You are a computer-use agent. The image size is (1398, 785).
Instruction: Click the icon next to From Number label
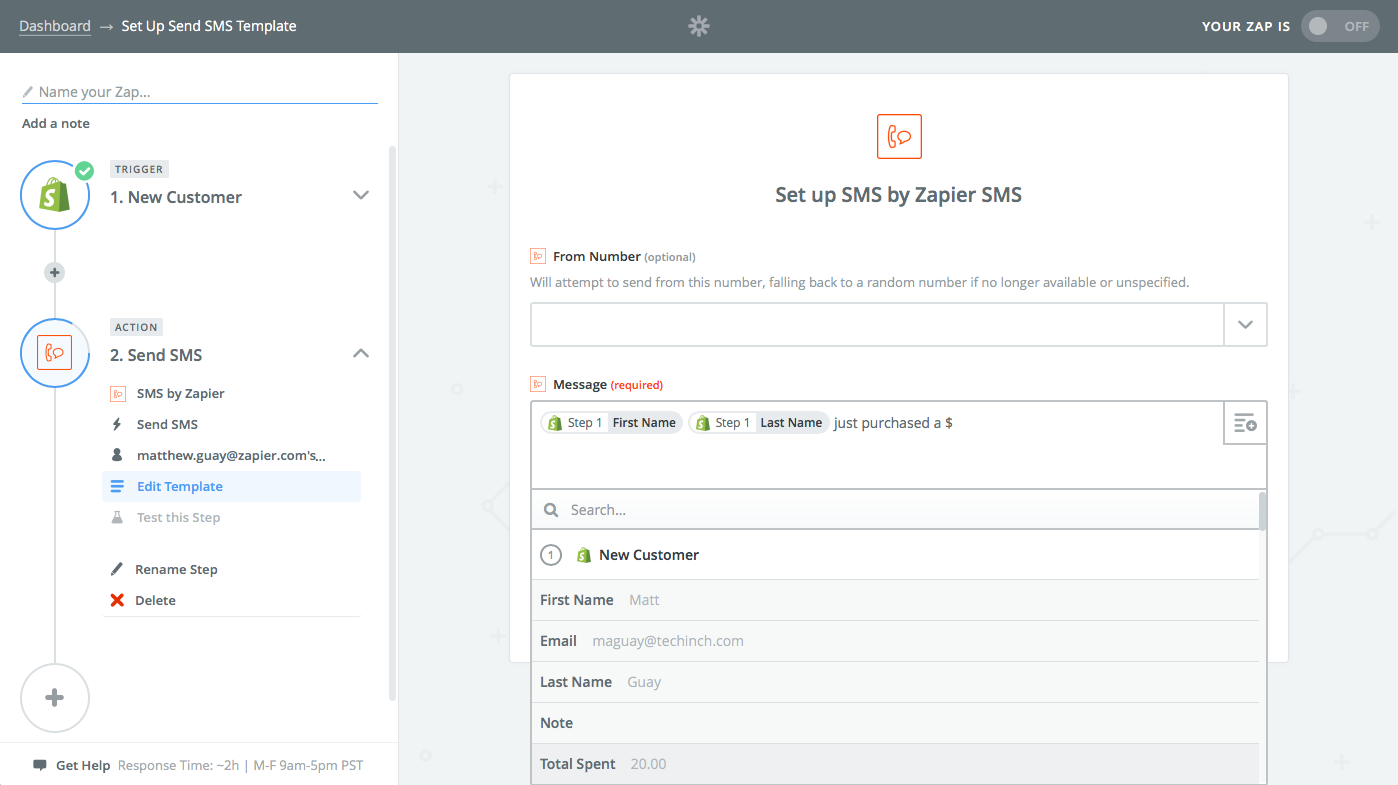(x=538, y=256)
